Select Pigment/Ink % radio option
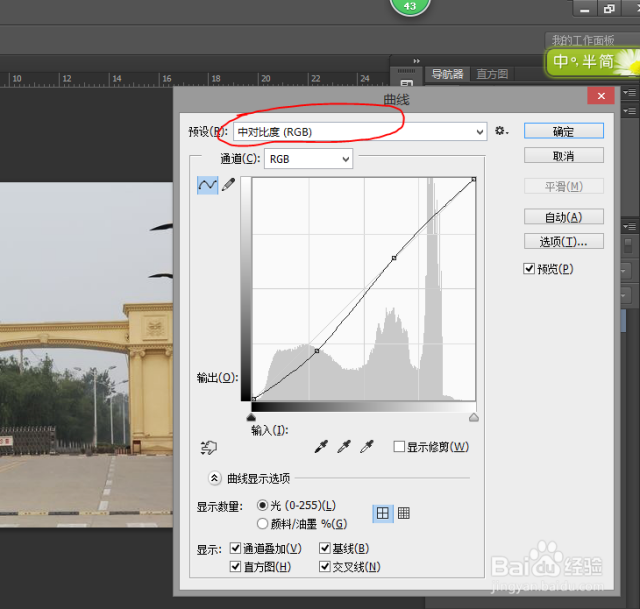This screenshot has height=609, width=640. coord(262,523)
